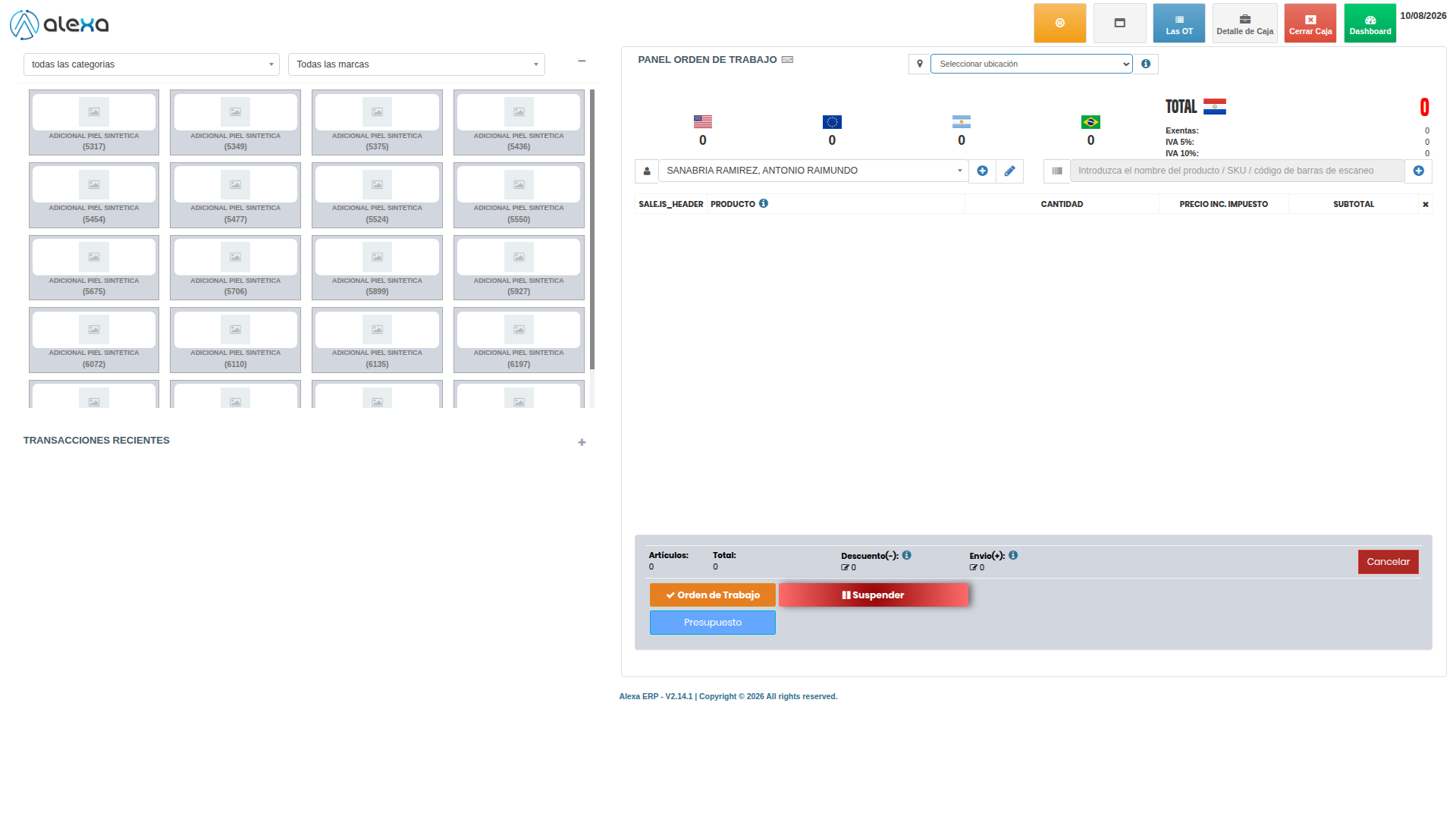The width and height of the screenshot is (1456, 819).
Task: Select product ADICIONAL PIEL SINTETICA (5927)
Action: tap(519, 268)
